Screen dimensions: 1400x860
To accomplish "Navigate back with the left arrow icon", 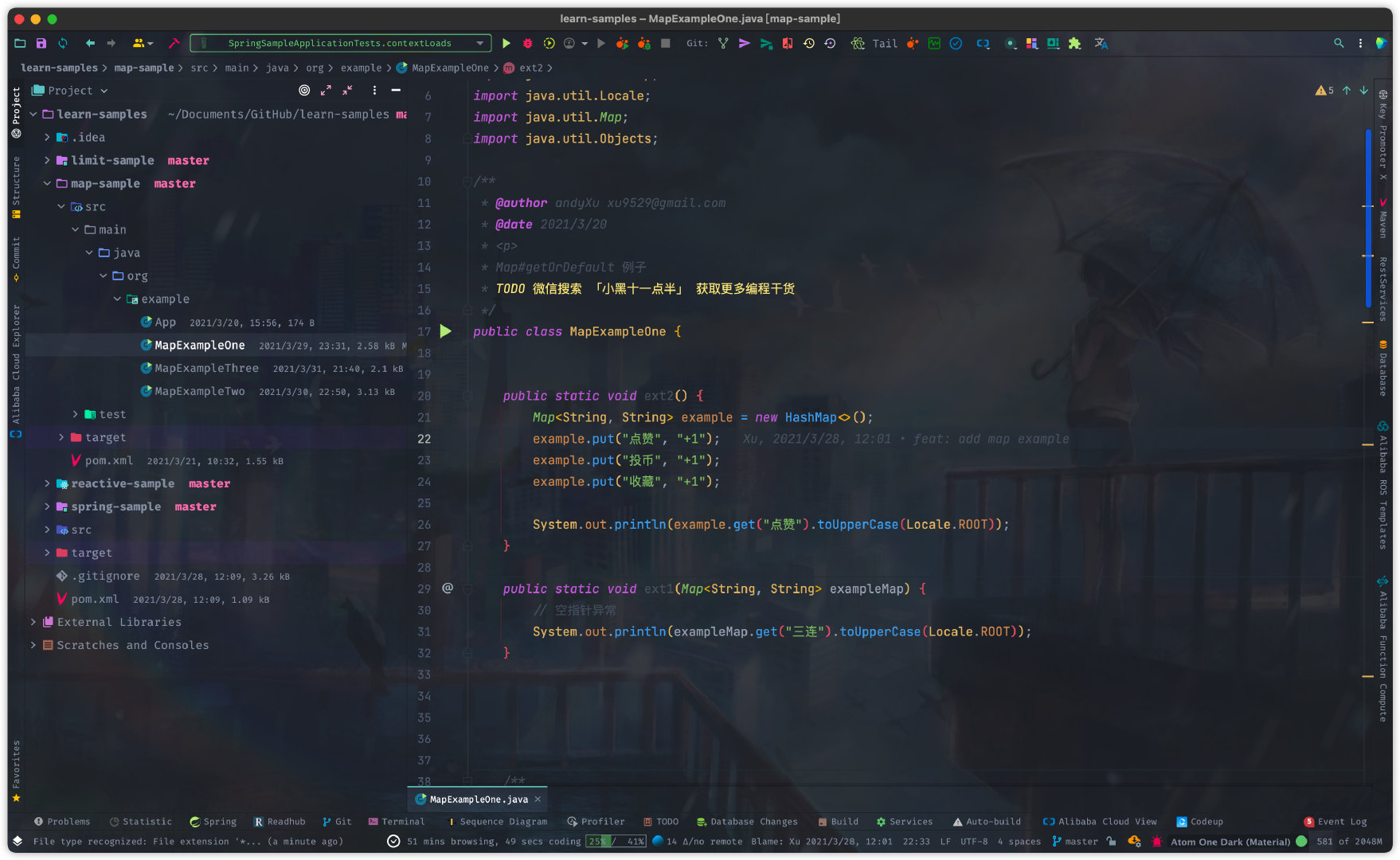I will (90, 43).
